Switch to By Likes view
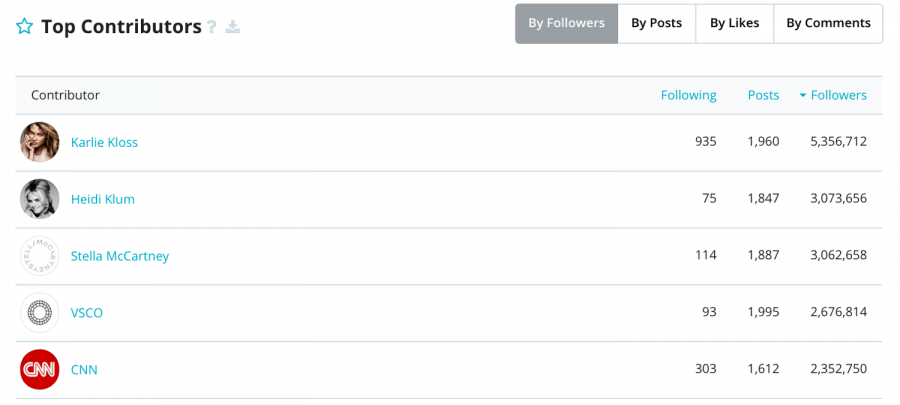Image resolution: width=900 pixels, height=405 pixels. pyautogui.click(x=735, y=24)
